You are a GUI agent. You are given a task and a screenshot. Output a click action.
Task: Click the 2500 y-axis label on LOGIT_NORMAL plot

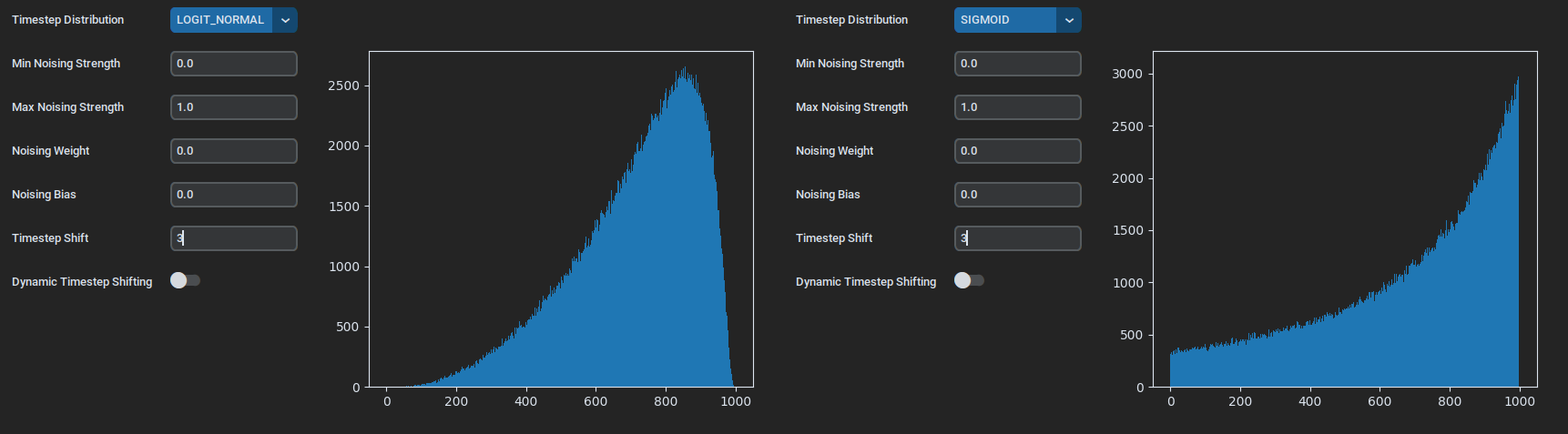click(343, 86)
